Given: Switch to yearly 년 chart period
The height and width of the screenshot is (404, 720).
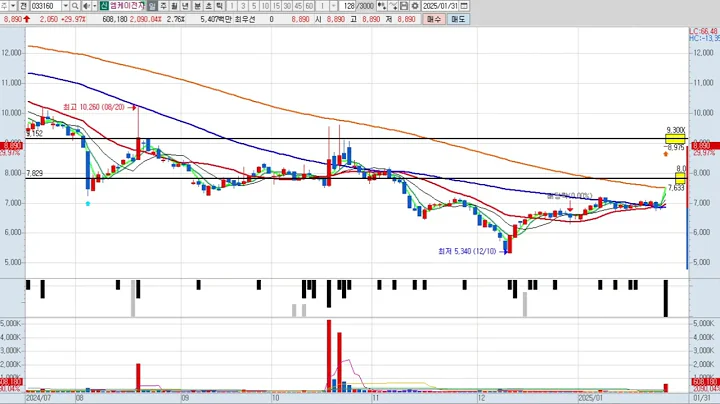Looking at the screenshot, I should pyautogui.click(x=185, y=6).
